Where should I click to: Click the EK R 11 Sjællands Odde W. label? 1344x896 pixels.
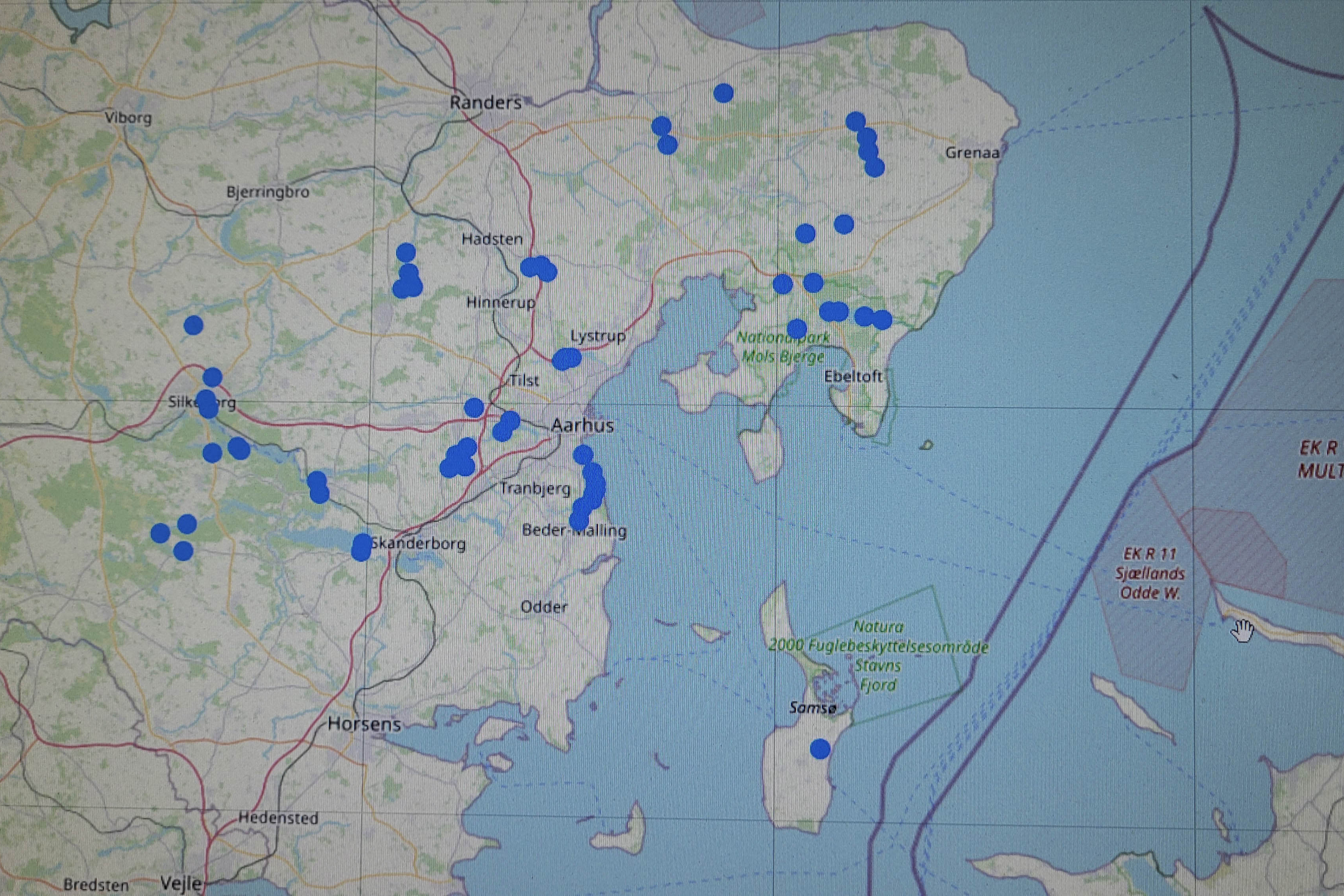click(1150, 573)
